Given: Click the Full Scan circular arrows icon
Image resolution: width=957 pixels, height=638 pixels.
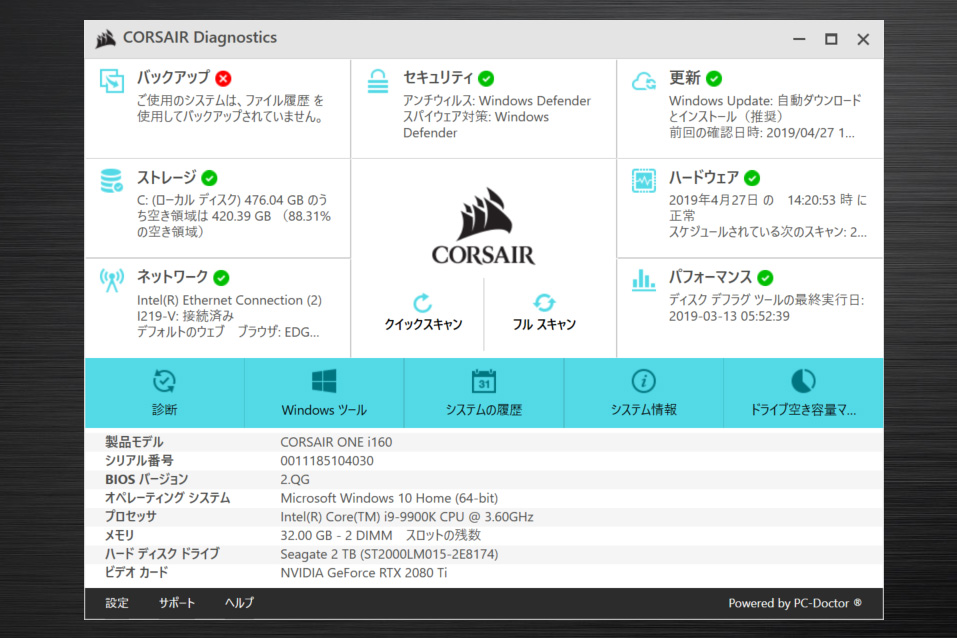Looking at the screenshot, I should click(544, 302).
